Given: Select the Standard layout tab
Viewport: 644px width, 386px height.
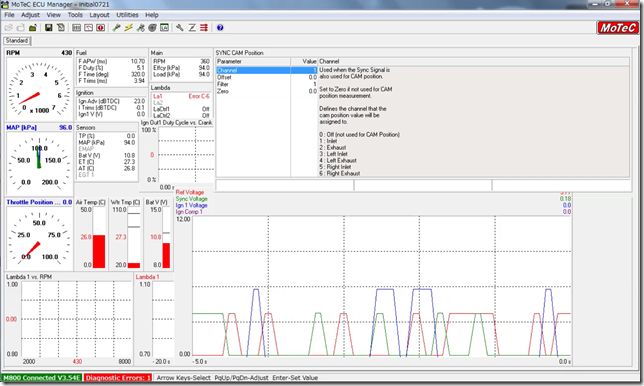Looking at the screenshot, I should coord(17,41).
